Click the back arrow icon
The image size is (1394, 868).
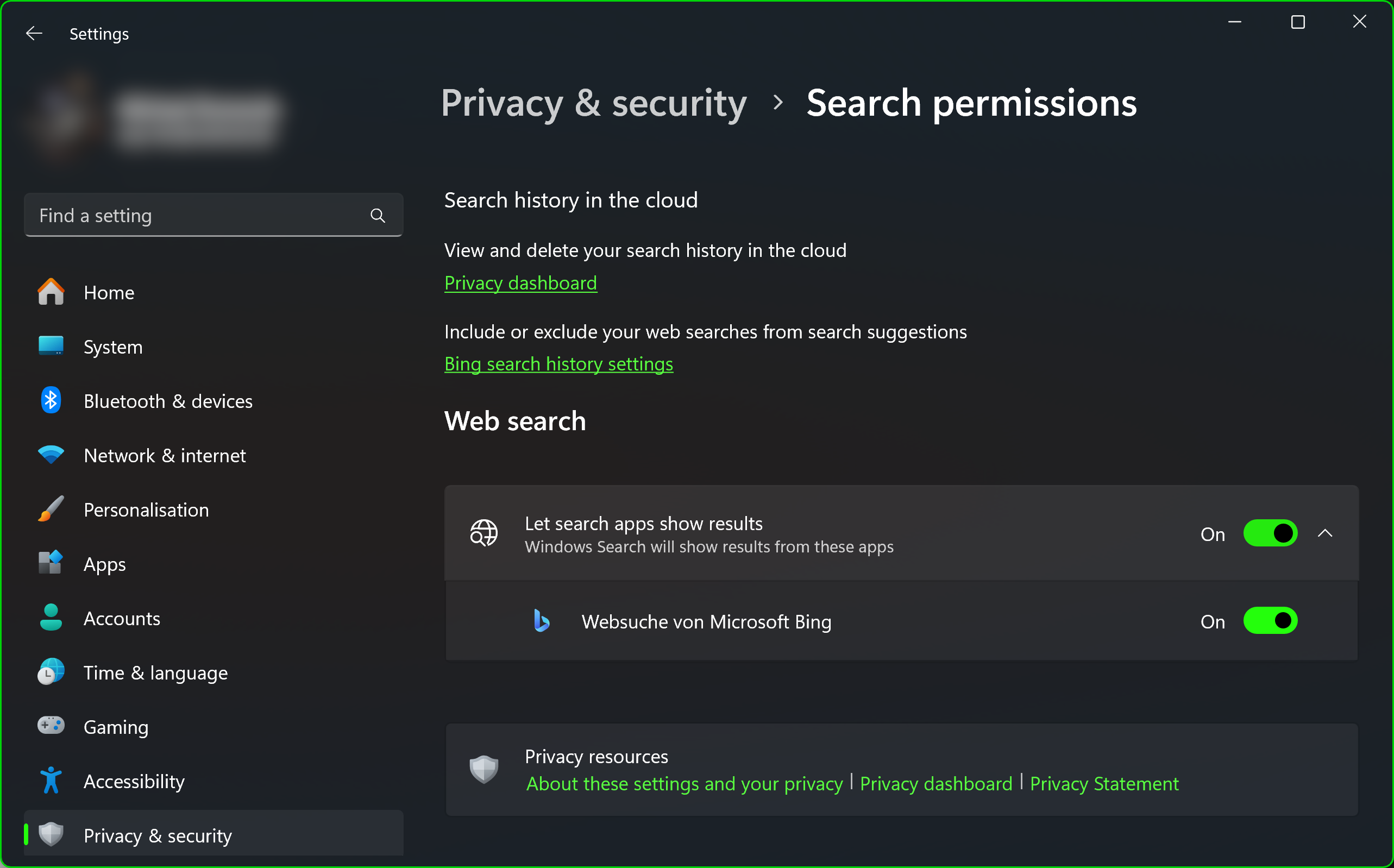(x=34, y=34)
